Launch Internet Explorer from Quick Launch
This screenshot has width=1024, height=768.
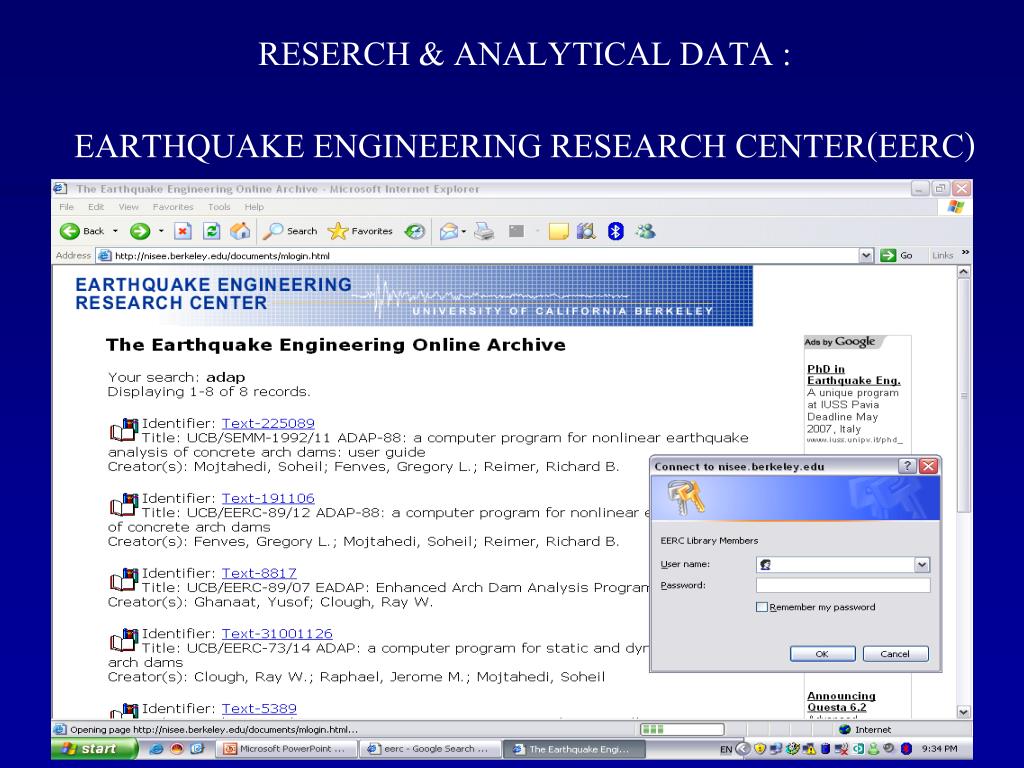click(156, 749)
